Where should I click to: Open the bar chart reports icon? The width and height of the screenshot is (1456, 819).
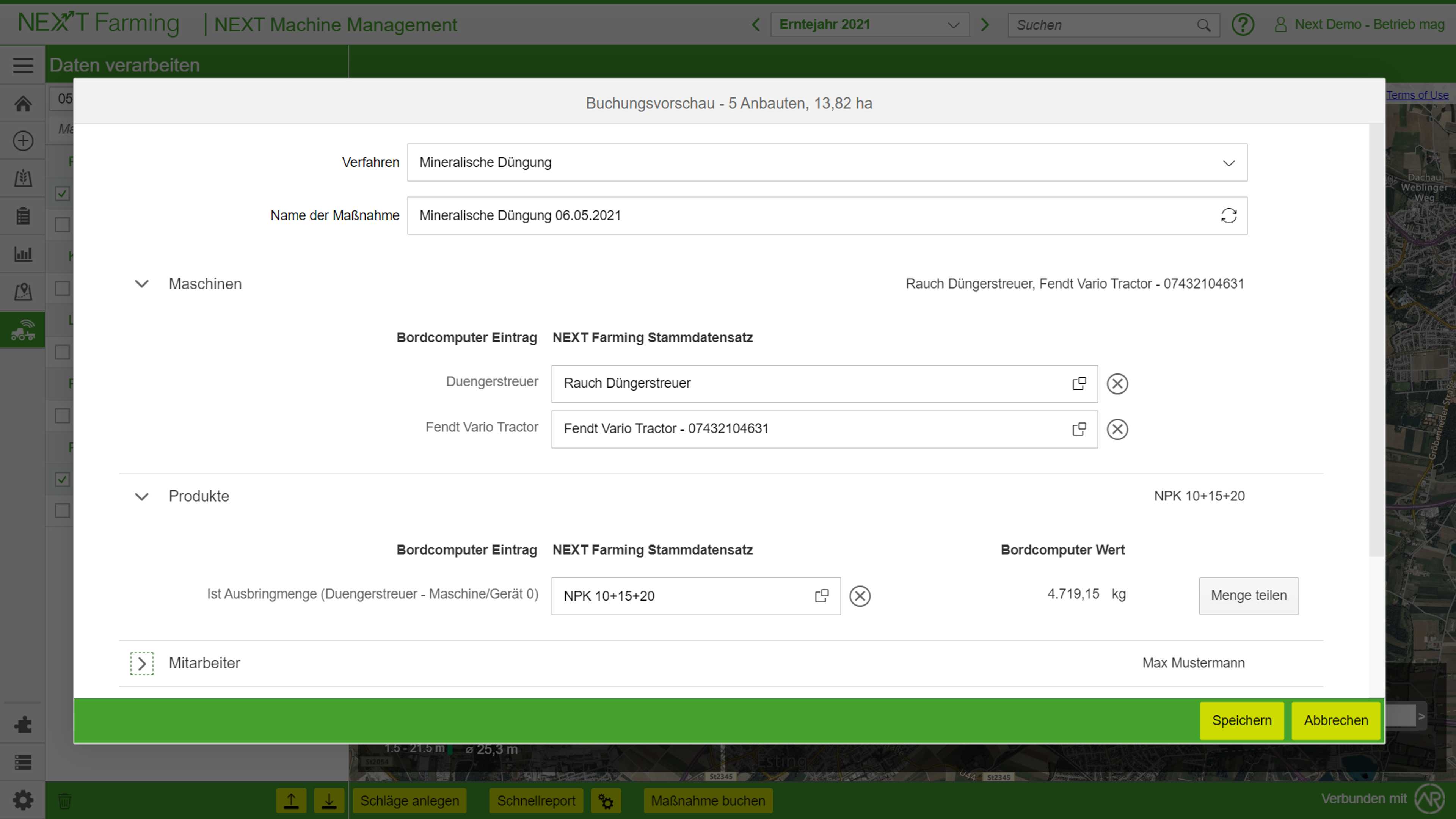(23, 254)
